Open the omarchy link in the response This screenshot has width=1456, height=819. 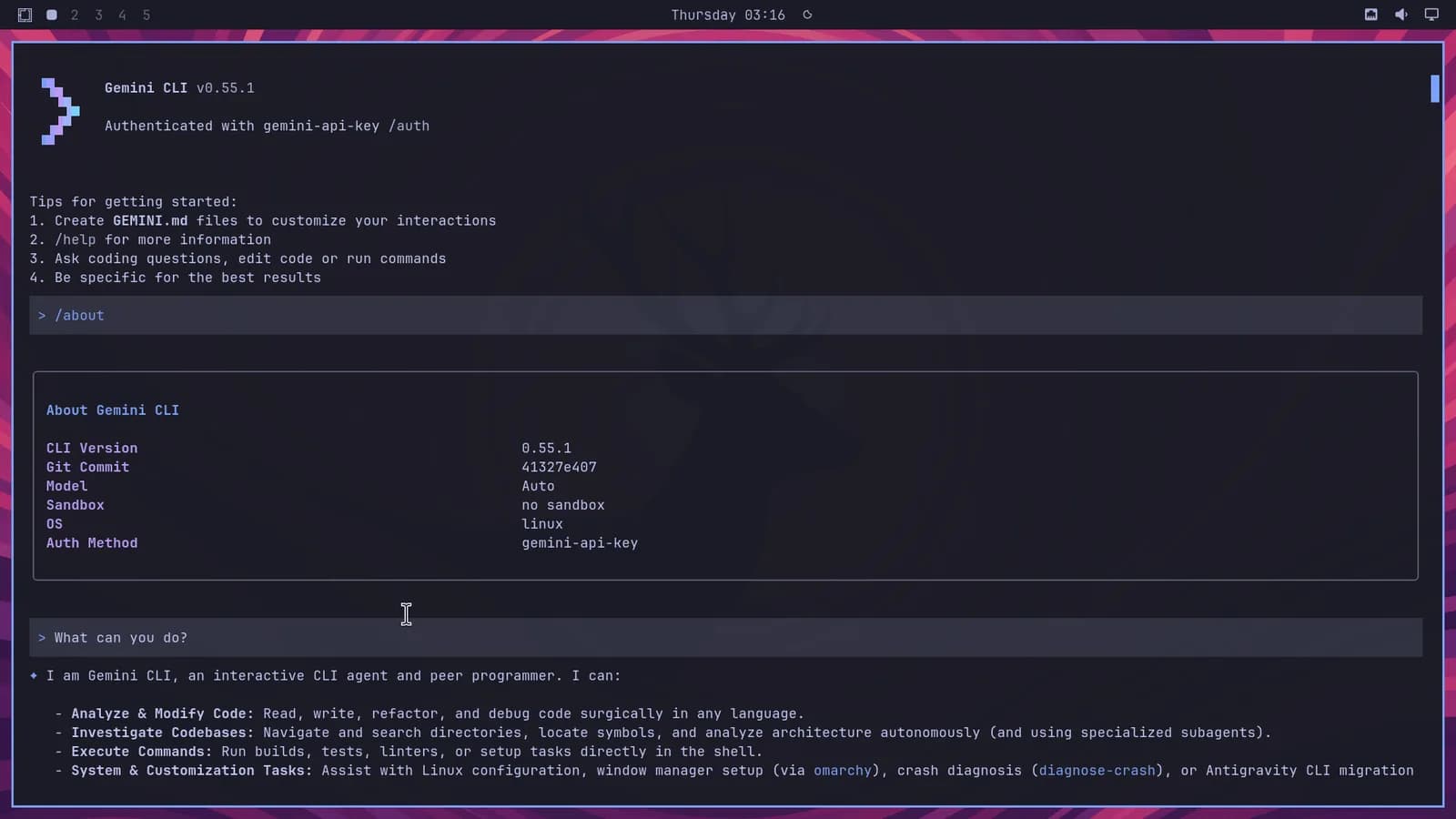click(843, 771)
